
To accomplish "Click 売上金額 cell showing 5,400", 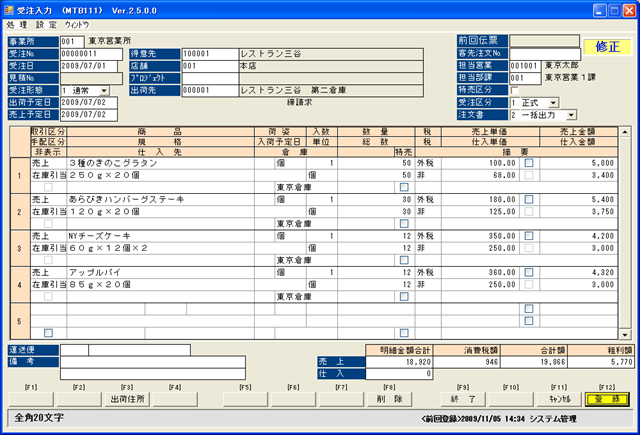I will coord(578,200).
